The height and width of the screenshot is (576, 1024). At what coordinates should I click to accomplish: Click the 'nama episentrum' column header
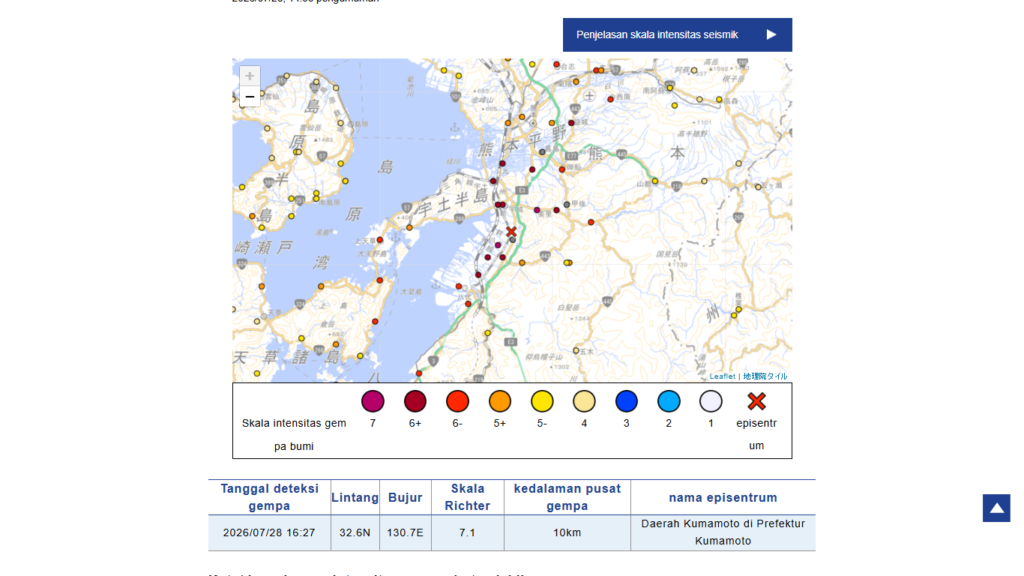[723, 497]
